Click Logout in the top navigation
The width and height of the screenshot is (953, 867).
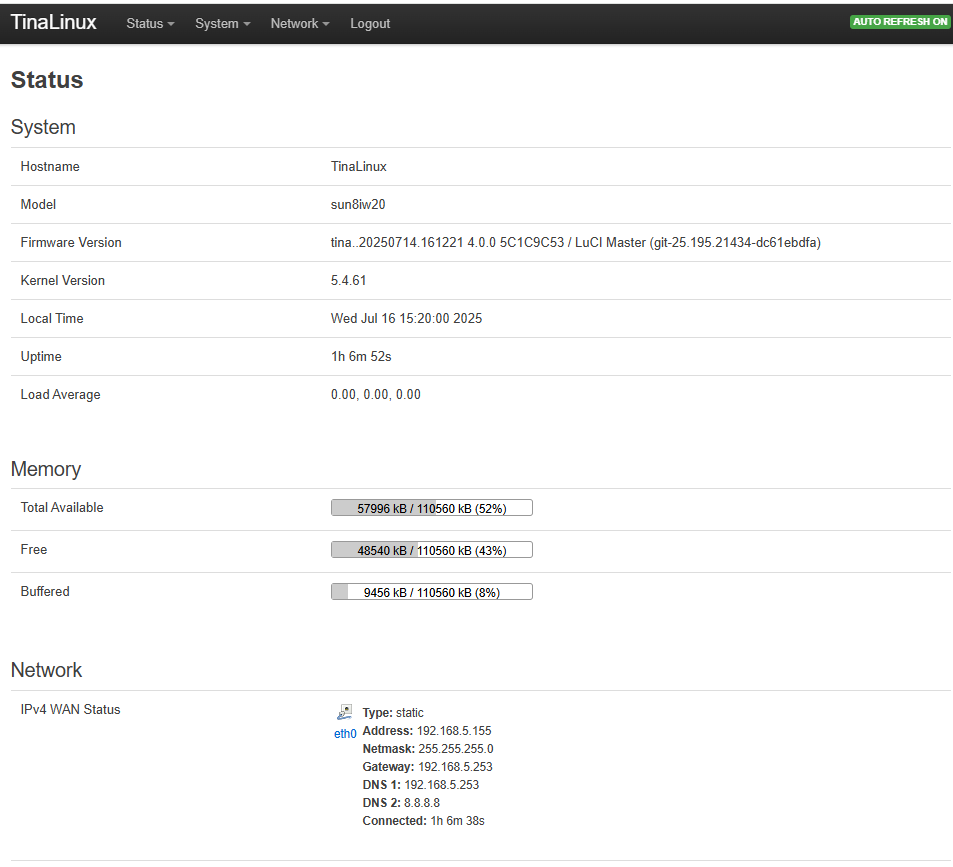pos(370,23)
